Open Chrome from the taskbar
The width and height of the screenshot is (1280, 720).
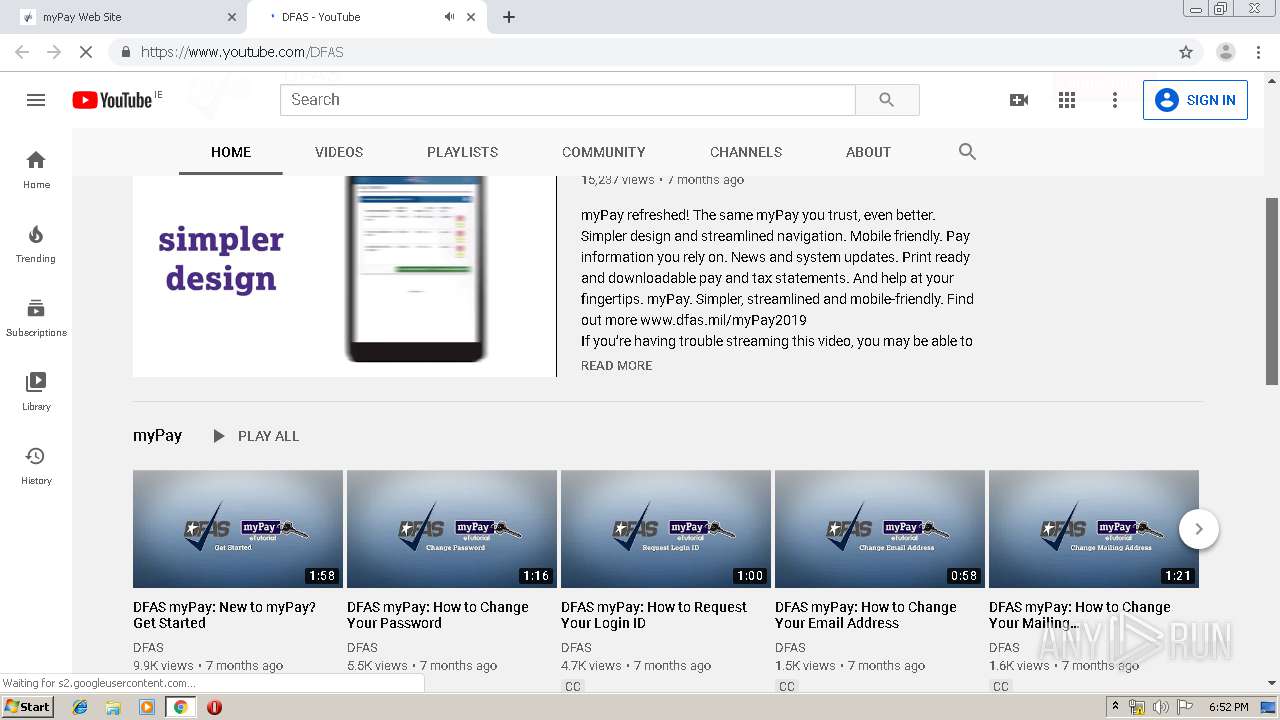coord(180,707)
